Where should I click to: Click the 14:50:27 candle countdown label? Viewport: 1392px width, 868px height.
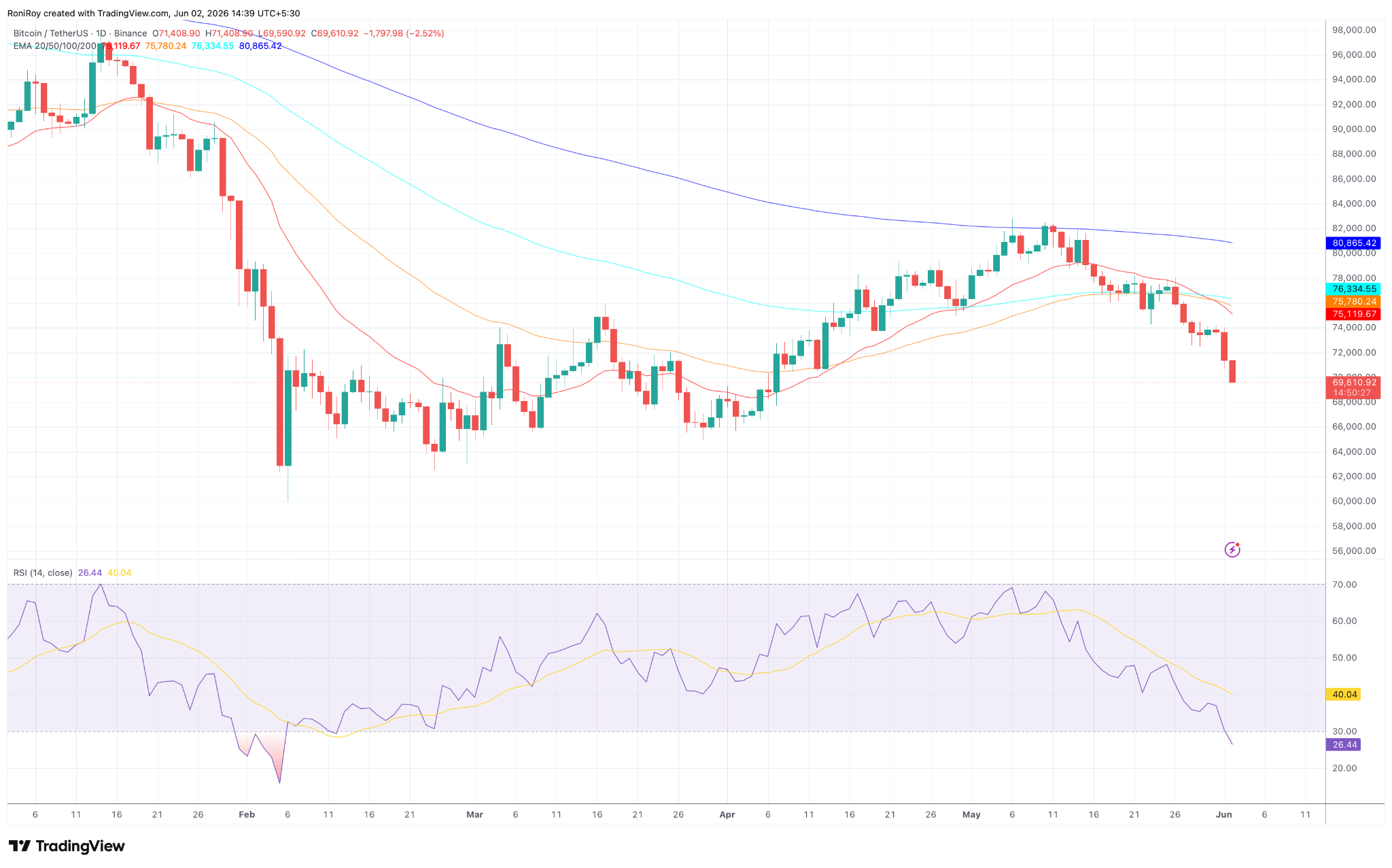coord(1353,394)
